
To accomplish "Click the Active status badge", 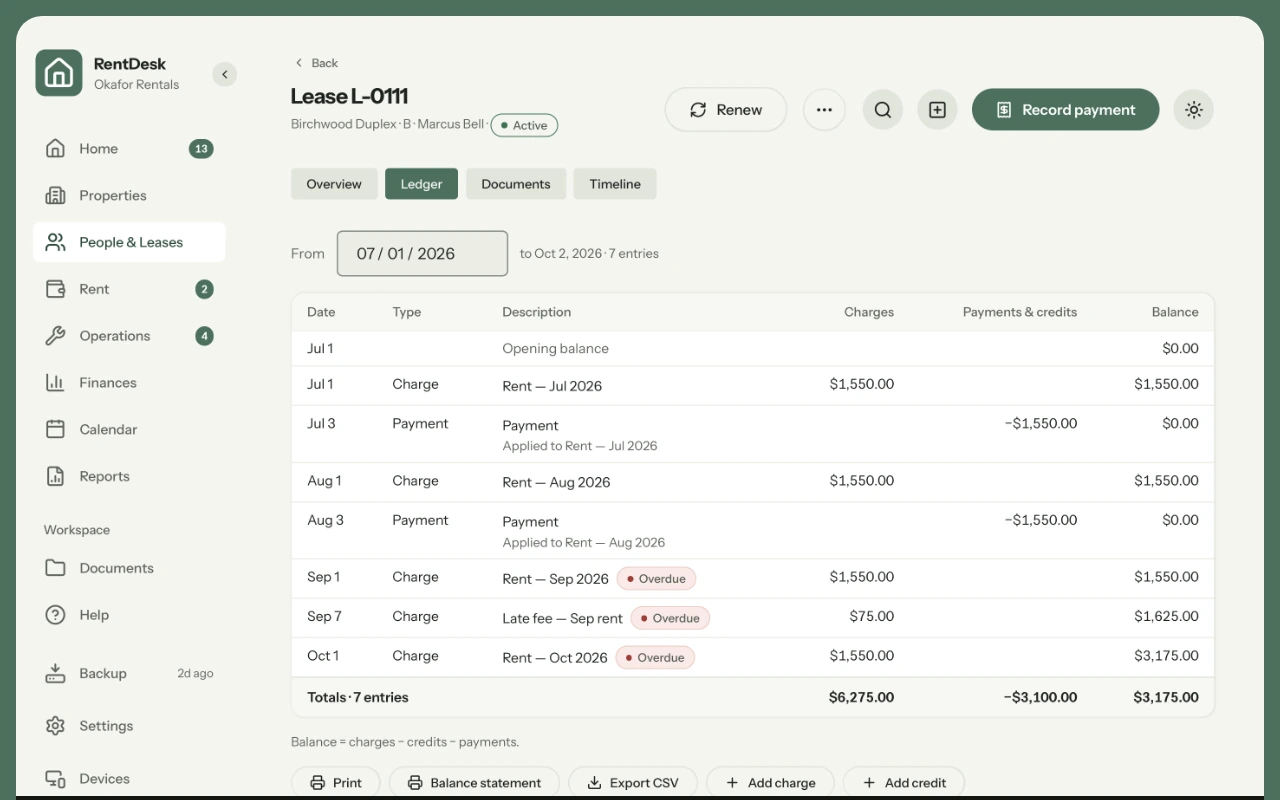I will click(x=524, y=125).
